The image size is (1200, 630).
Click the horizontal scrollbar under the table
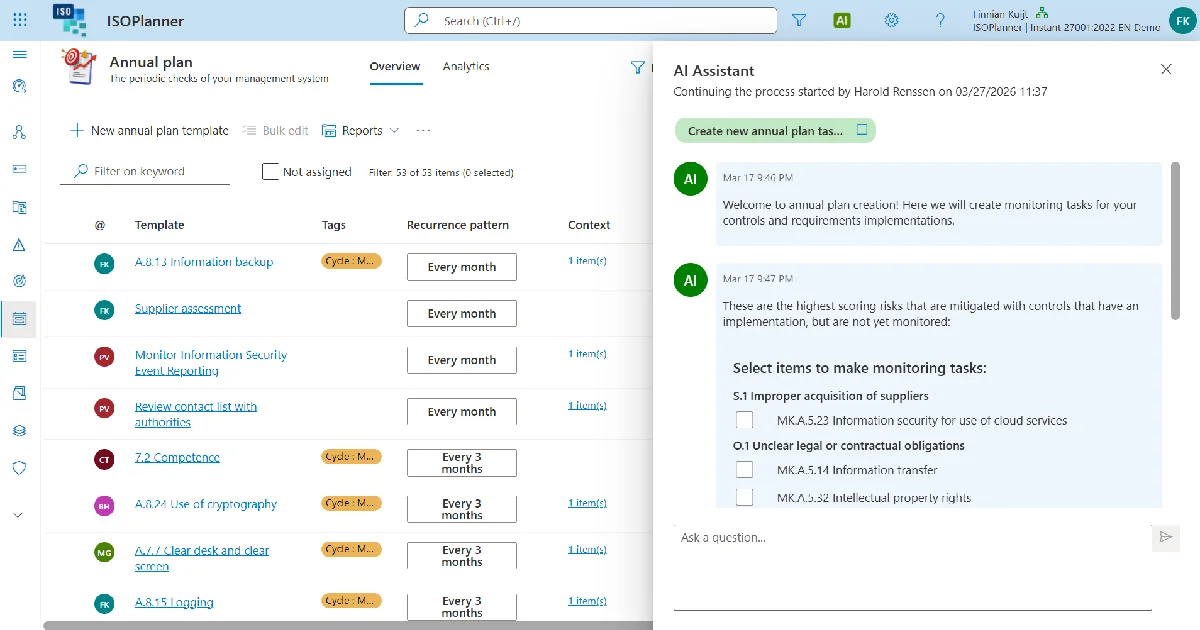[347, 625]
